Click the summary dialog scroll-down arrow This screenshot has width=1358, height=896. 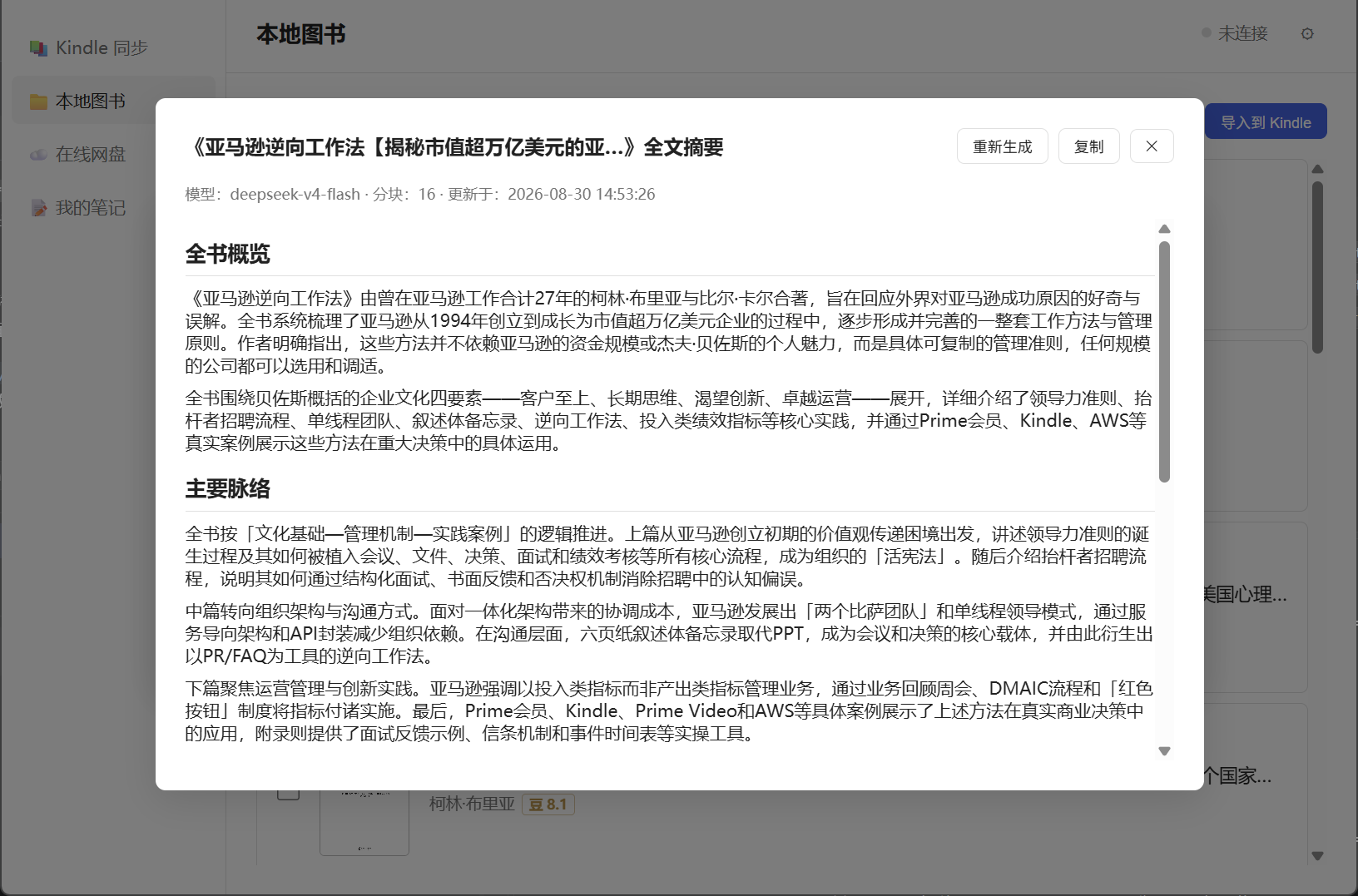[1164, 750]
